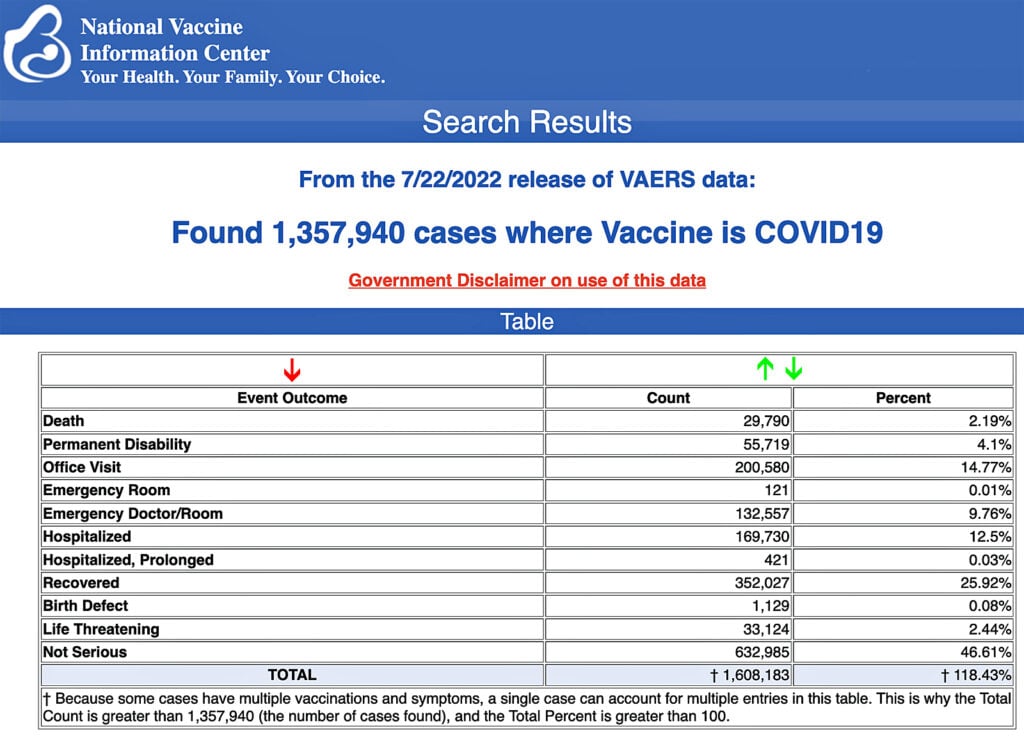Select the Event Outcome column header

pos(291,398)
